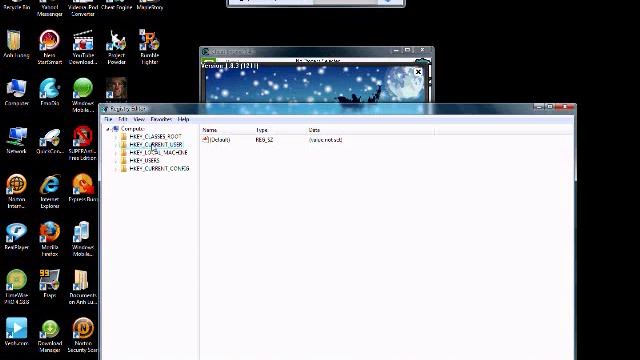Select the HKEY_LOCAL_MACHINE key

pos(158,153)
